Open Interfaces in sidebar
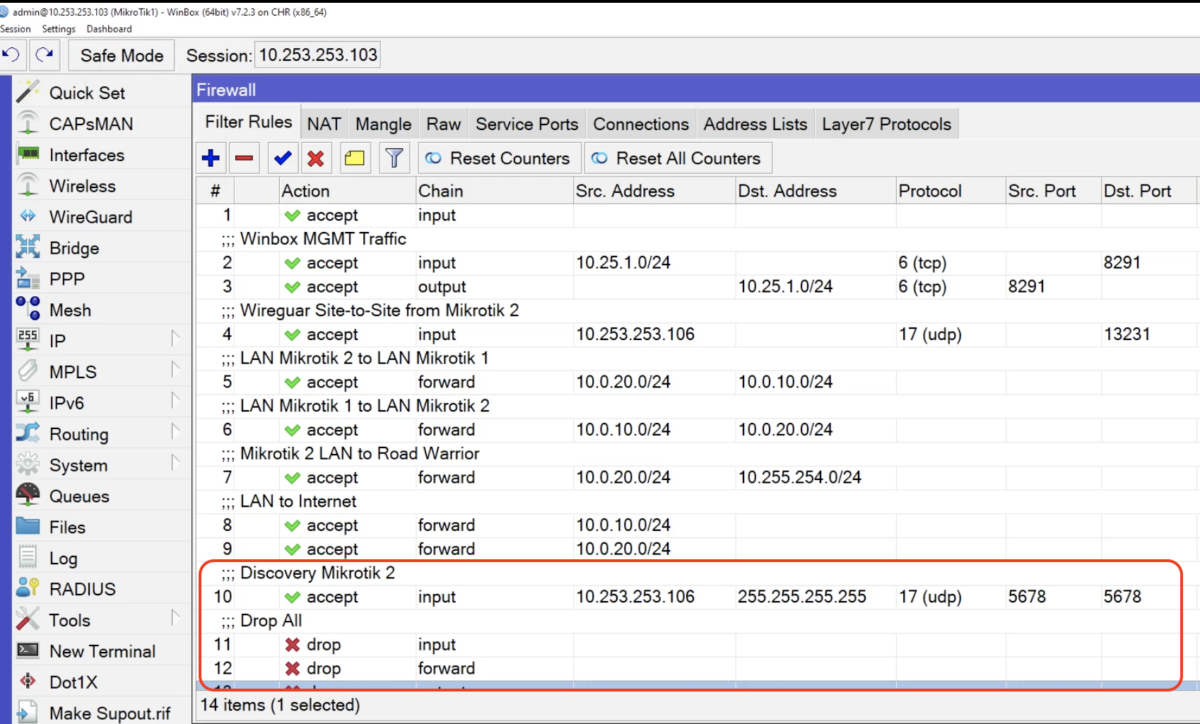This screenshot has width=1200, height=724. pyautogui.click(x=87, y=155)
